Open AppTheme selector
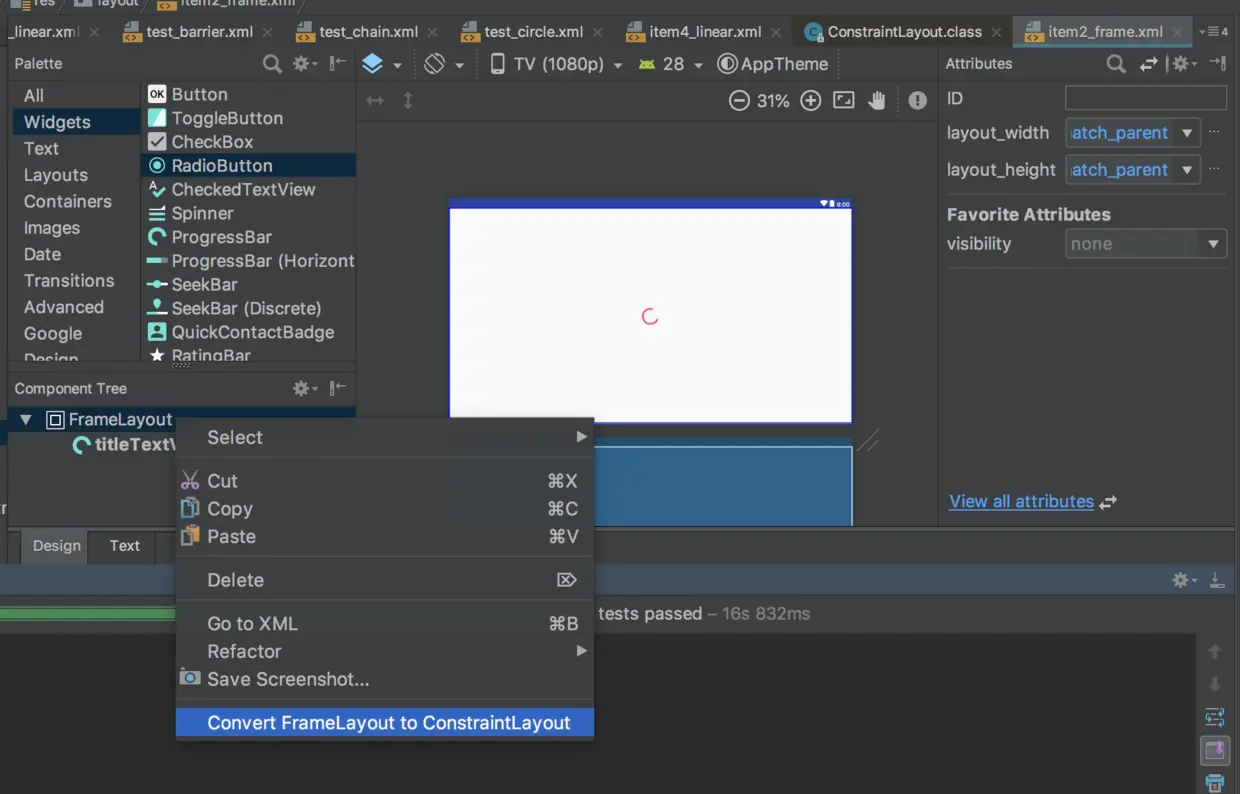The image size is (1240, 794). (773, 64)
